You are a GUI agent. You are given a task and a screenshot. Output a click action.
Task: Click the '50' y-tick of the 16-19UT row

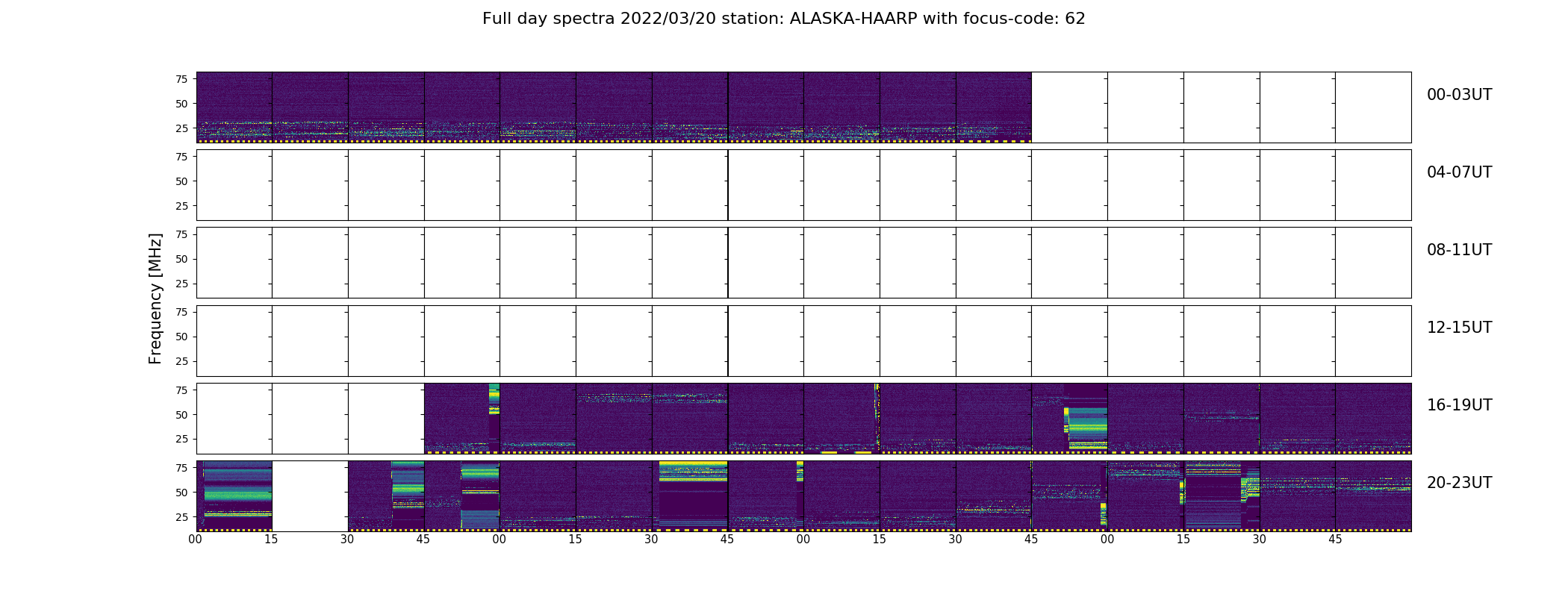tap(181, 415)
